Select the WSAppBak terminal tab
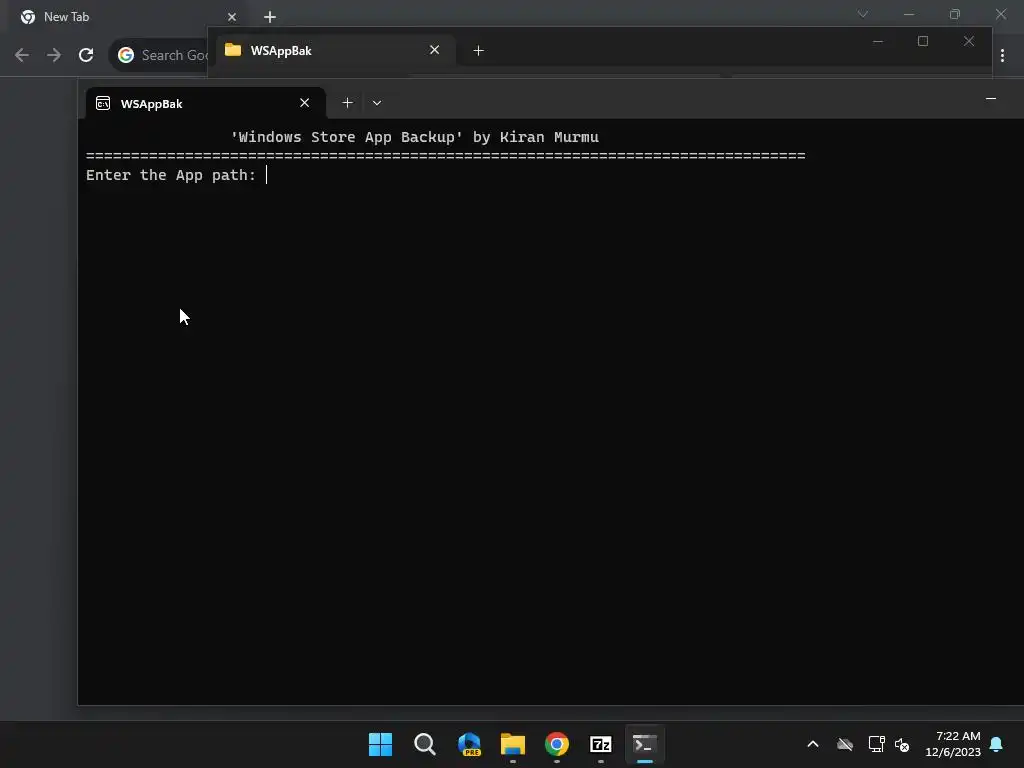This screenshot has height=768, width=1024. point(206,103)
